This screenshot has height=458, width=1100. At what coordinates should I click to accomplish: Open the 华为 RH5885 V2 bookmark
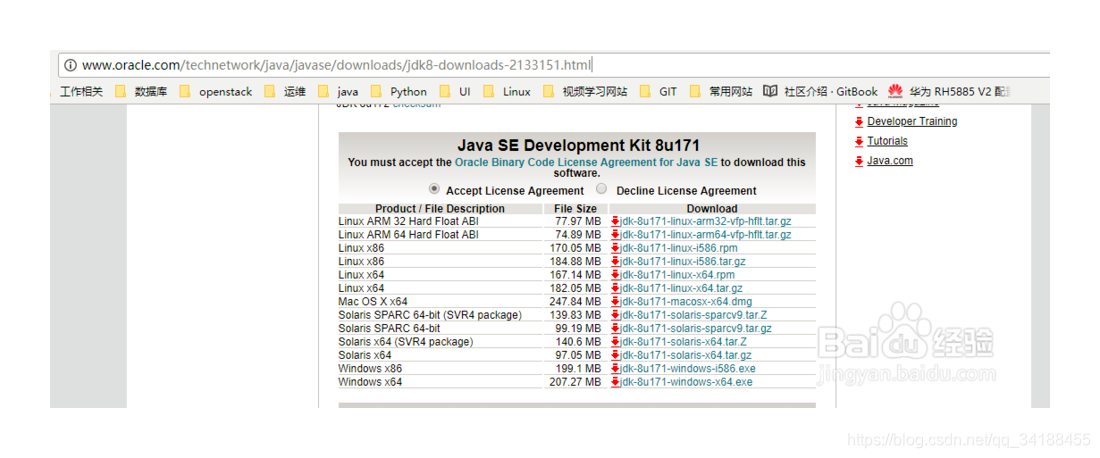(x=949, y=92)
